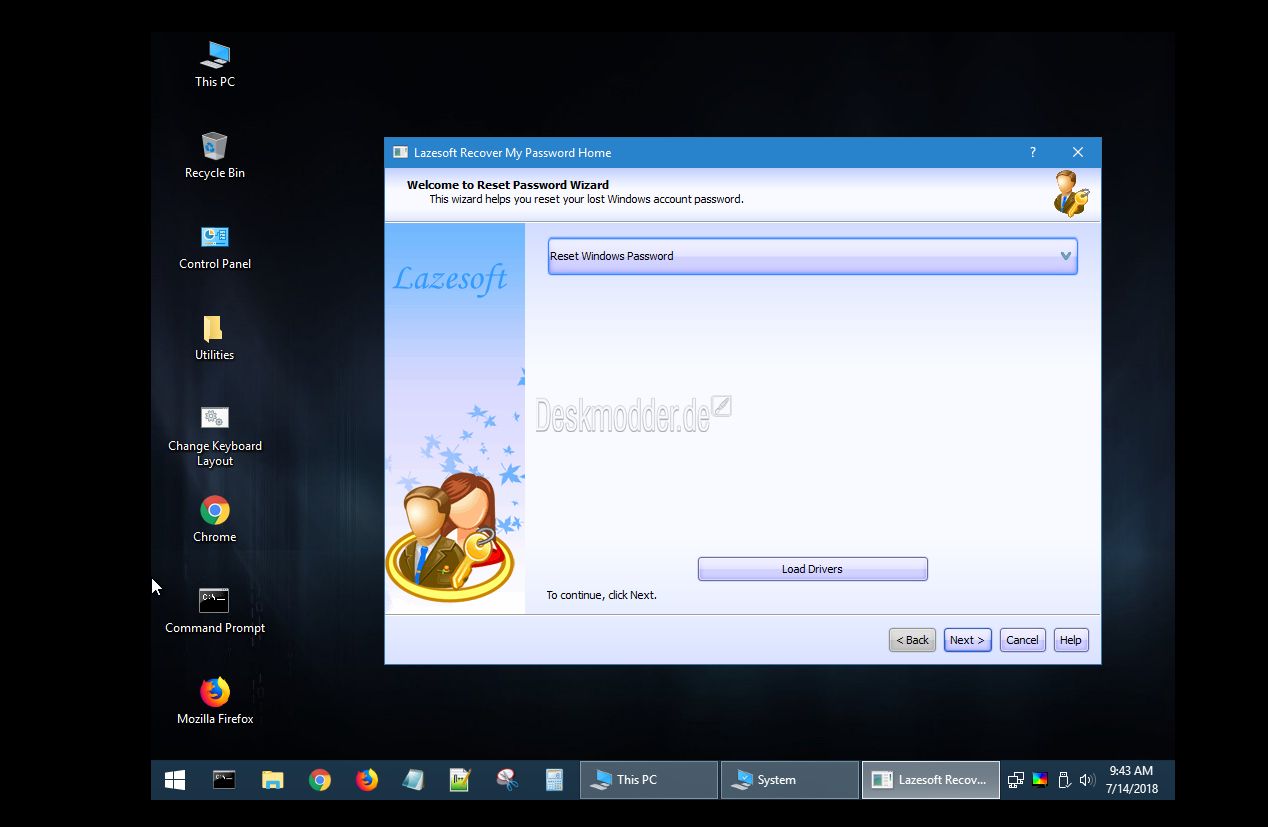
Task: Open the notepad-like taskbar icon
Action: 413,780
